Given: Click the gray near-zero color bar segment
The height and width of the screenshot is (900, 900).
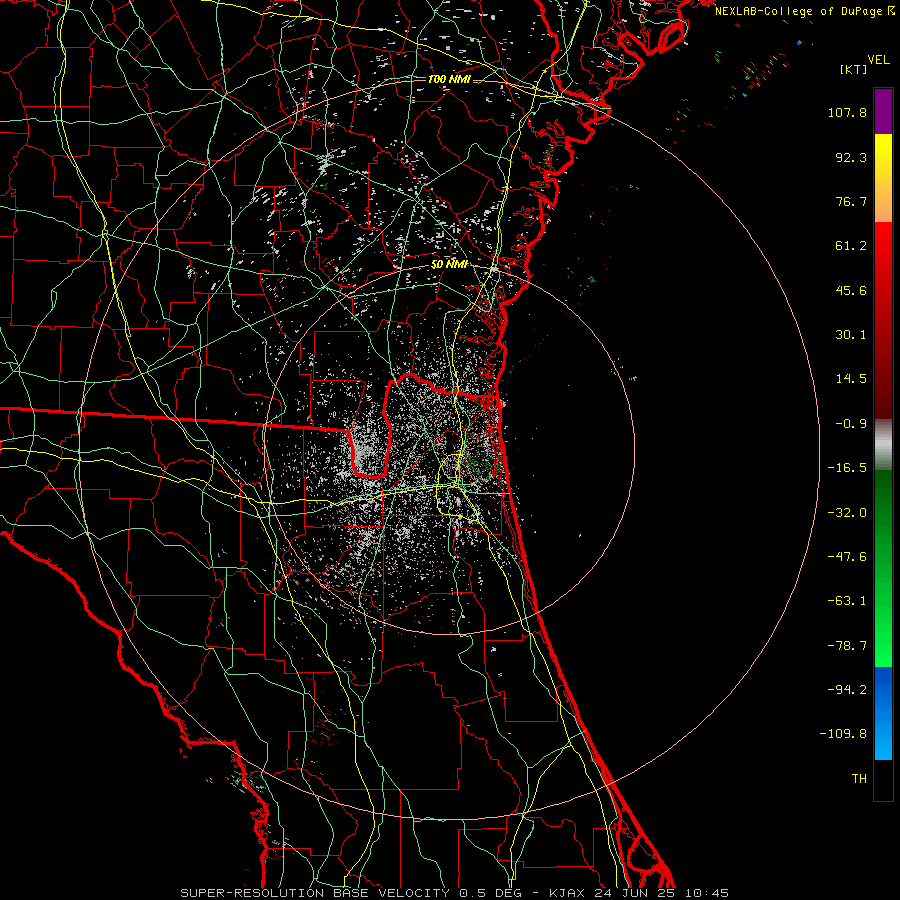Looking at the screenshot, I should (883, 445).
